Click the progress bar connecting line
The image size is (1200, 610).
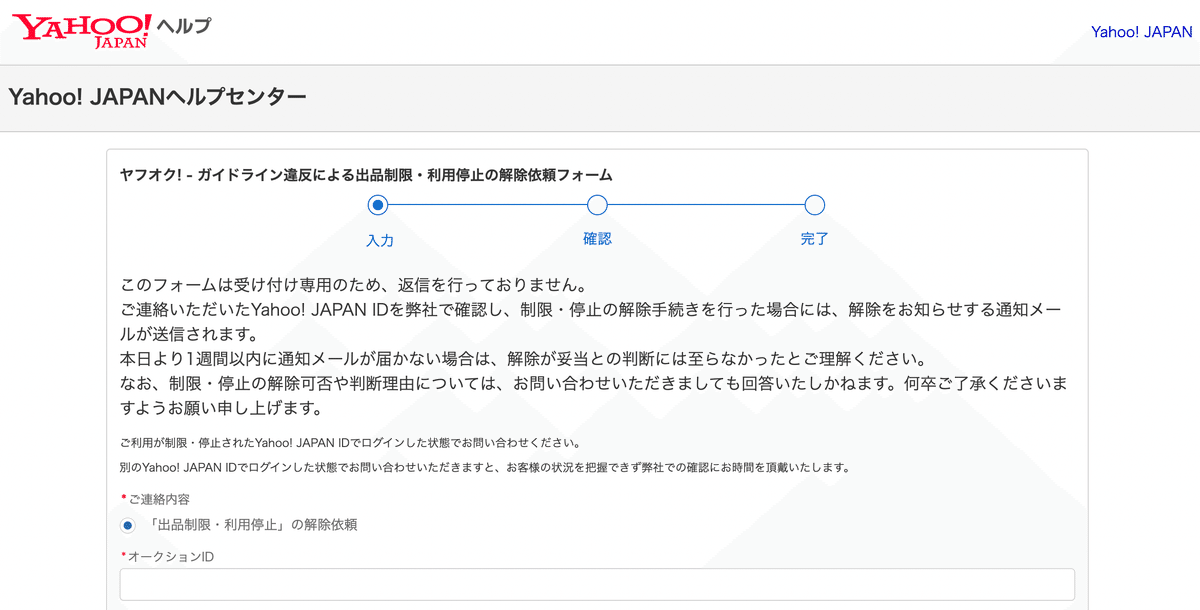(x=490, y=205)
